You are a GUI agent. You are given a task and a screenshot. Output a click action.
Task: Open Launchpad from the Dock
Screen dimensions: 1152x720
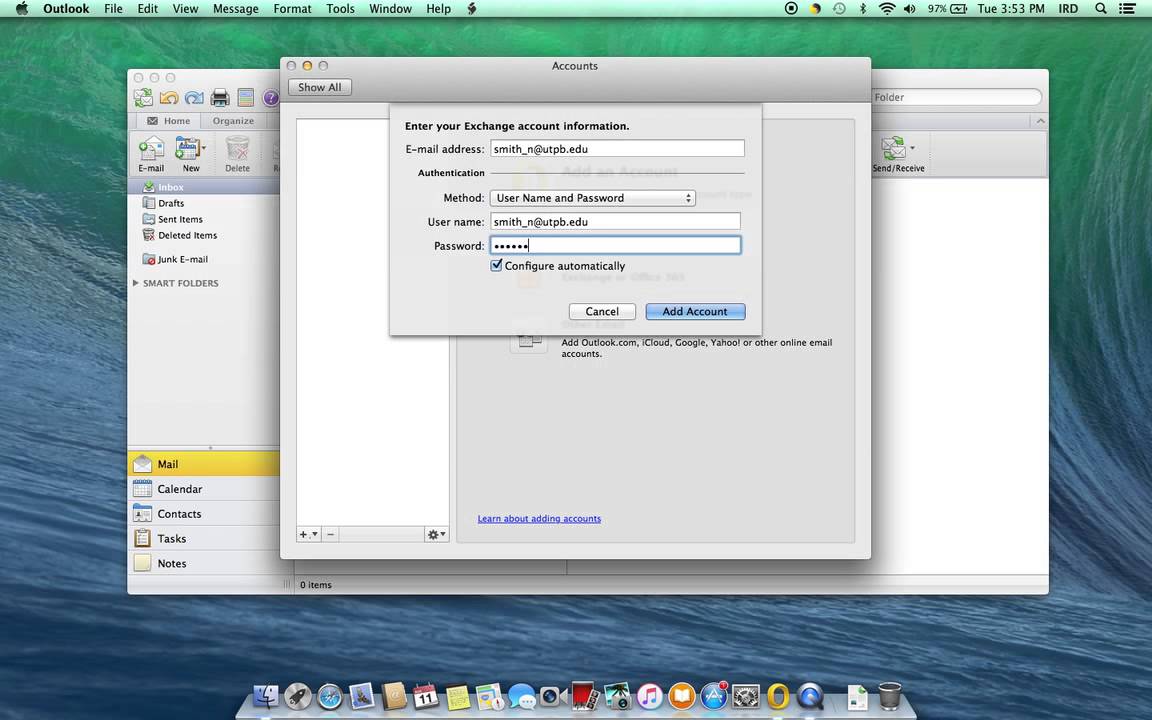(x=298, y=696)
